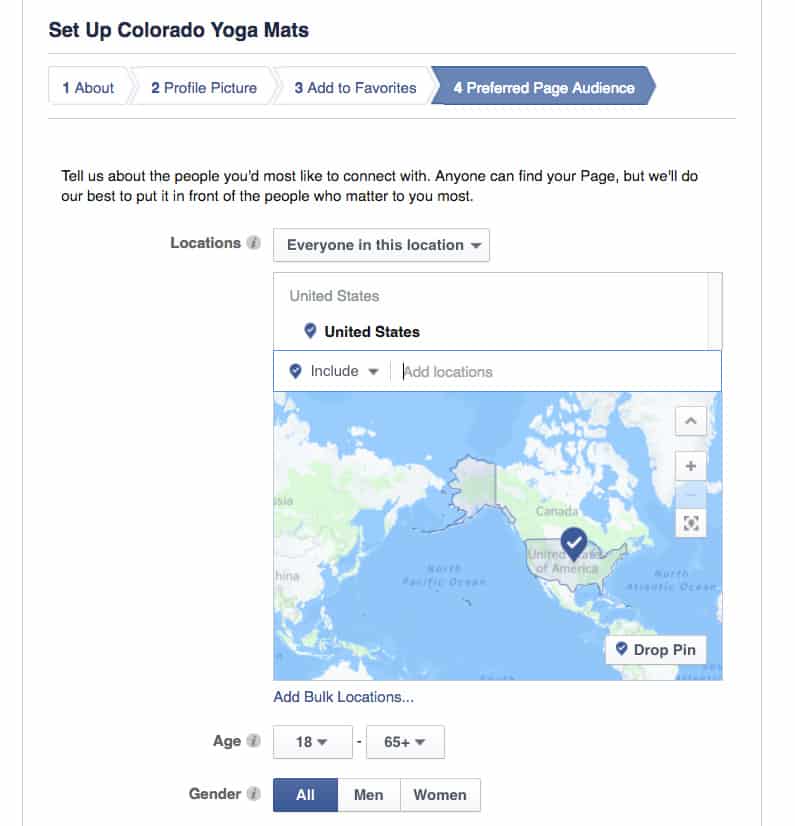
Task: Zoom out the map with minus button
Action: (x=691, y=495)
